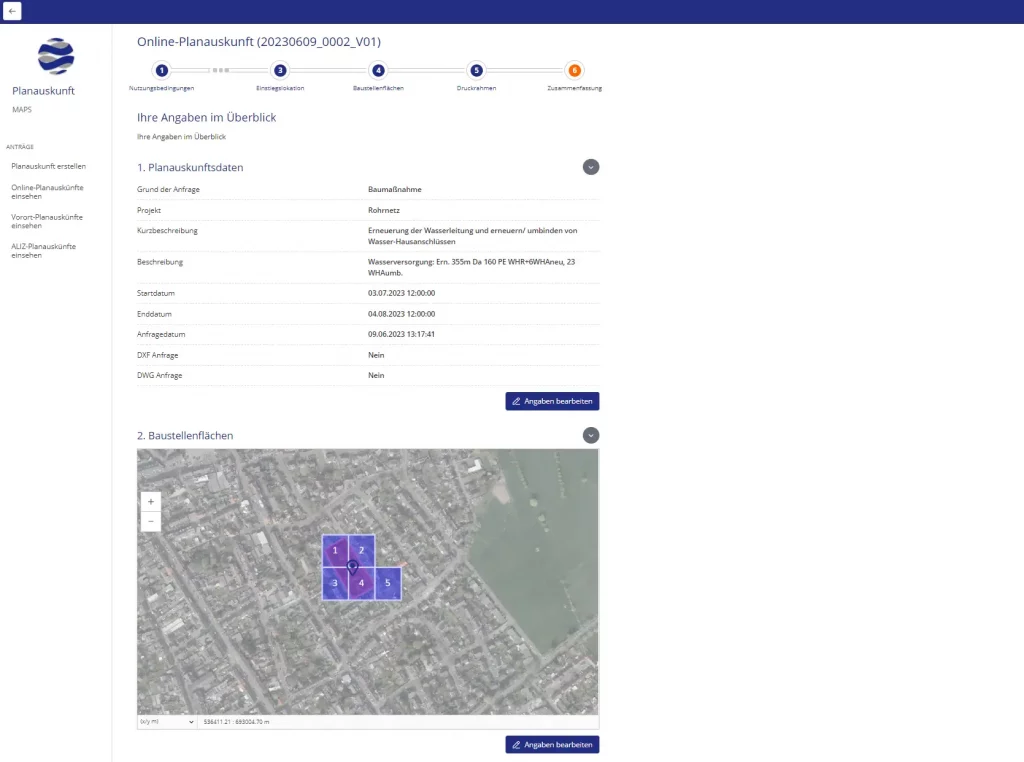Click the location pin marker on map

point(353,567)
